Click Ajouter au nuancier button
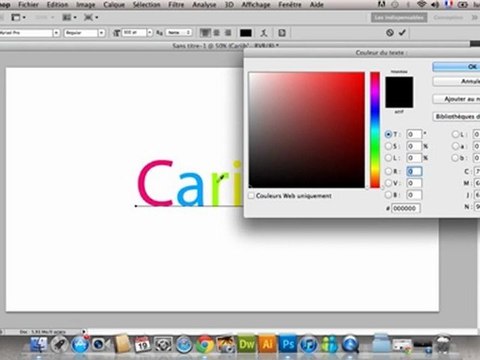 (x=456, y=99)
